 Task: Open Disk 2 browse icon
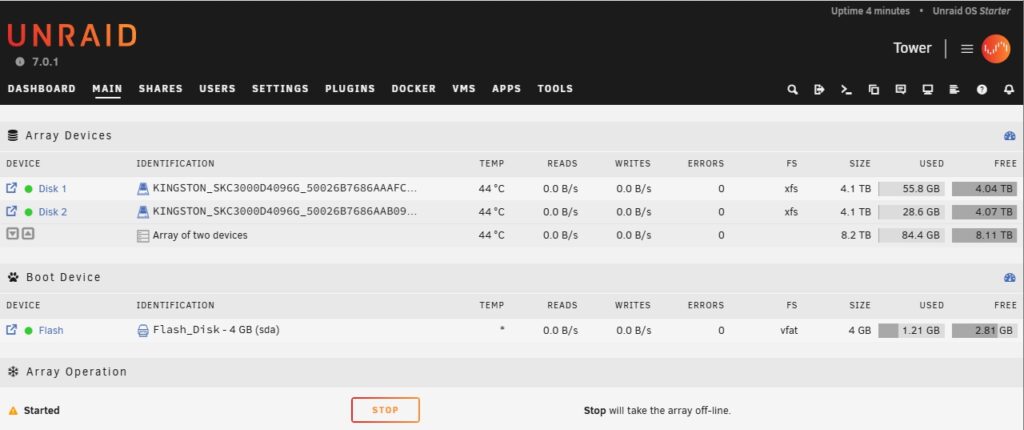click(12, 211)
